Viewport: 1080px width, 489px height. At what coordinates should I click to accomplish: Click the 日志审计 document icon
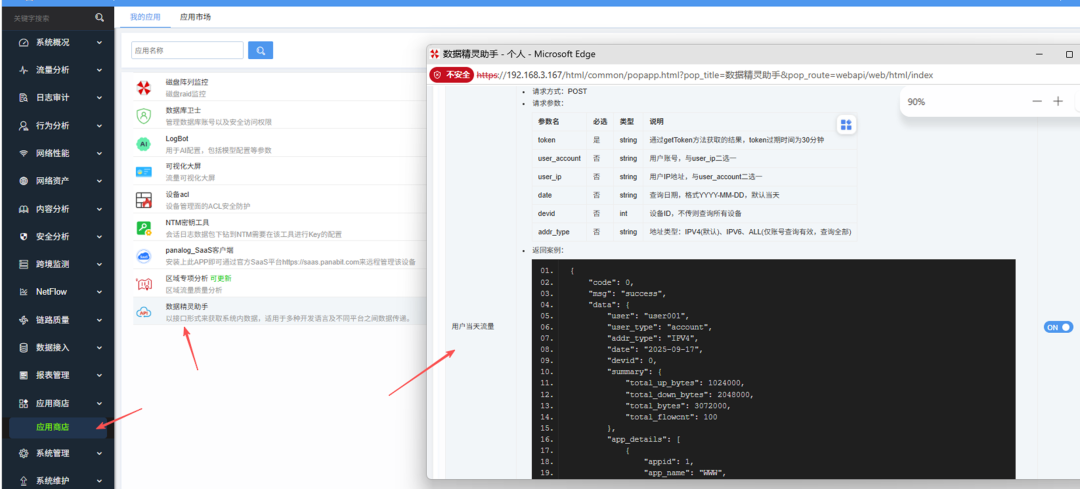point(23,98)
